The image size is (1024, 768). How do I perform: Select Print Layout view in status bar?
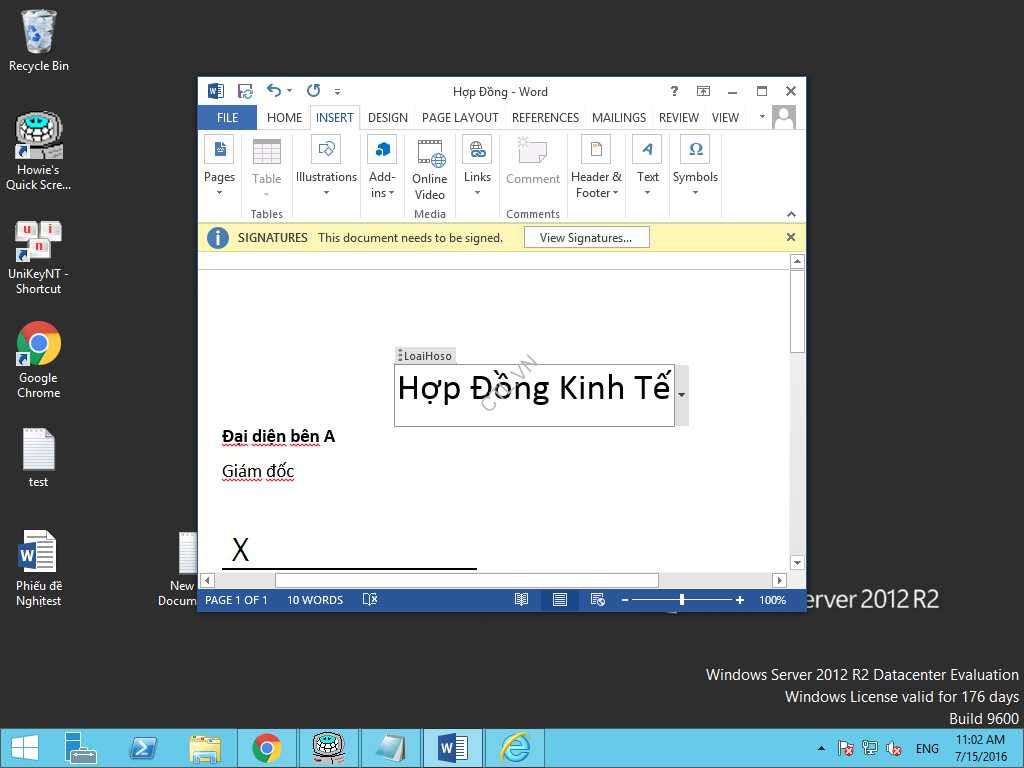(x=559, y=599)
